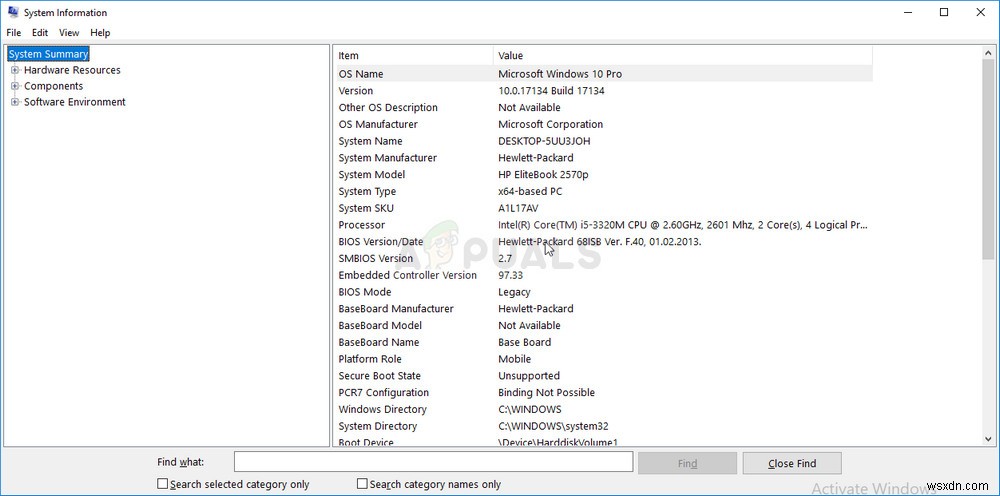Click value 10.0.17134 Build 17134

[551, 91]
